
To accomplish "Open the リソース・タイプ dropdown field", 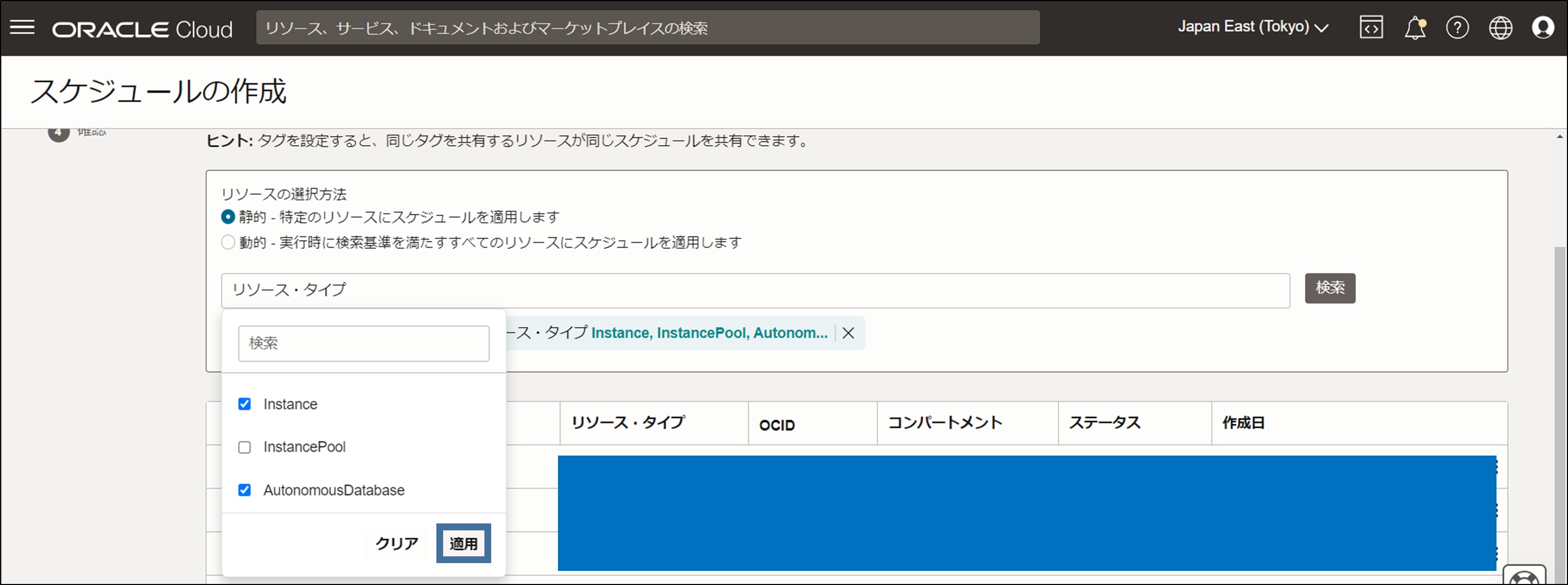I will point(755,290).
